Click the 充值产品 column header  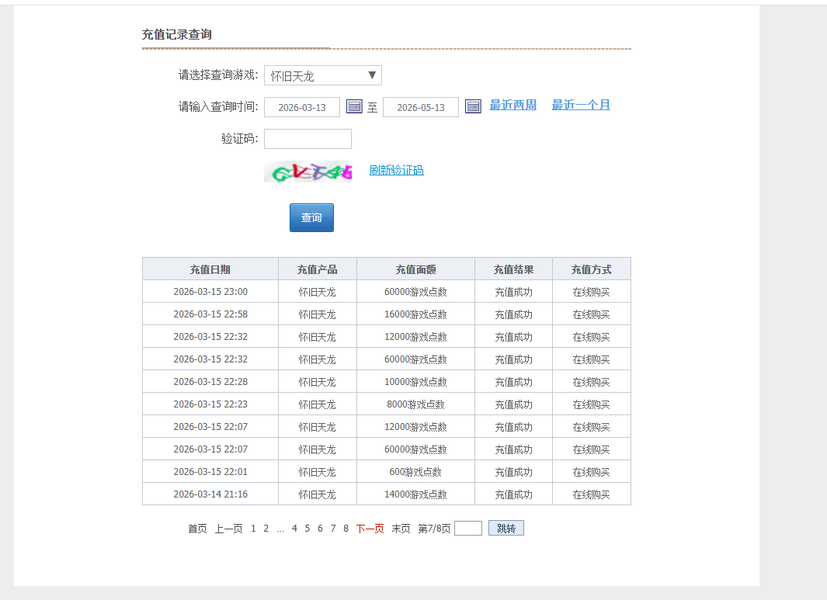[317, 269]
